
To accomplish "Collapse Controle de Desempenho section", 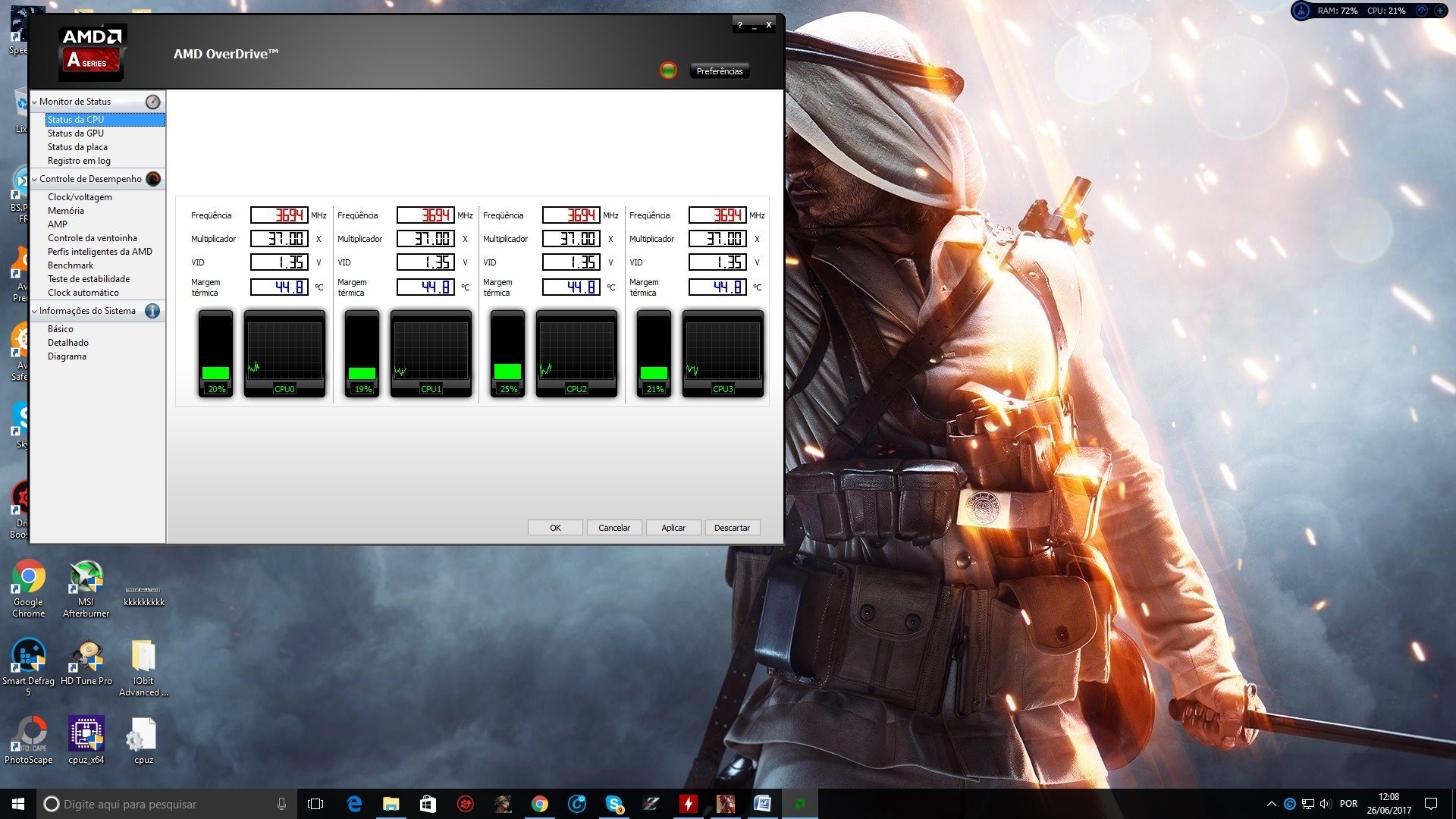I will click(x=34, y=179).
